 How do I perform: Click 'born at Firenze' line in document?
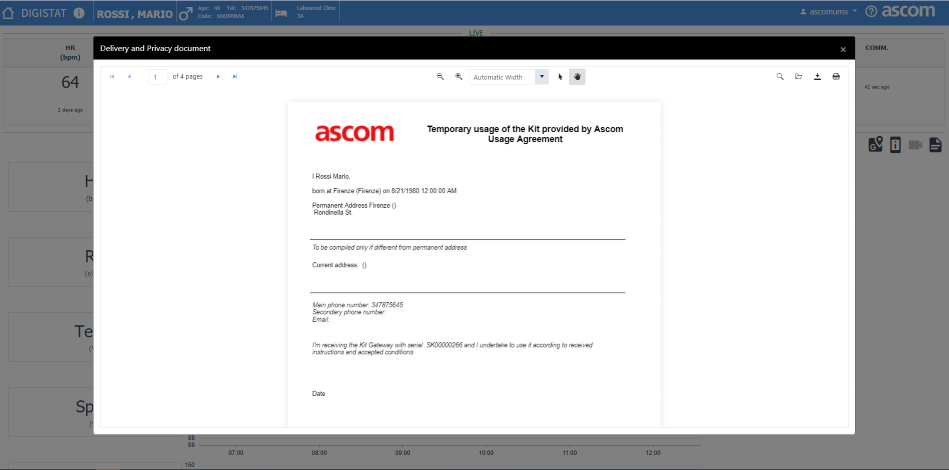click(x=384, y=191)
